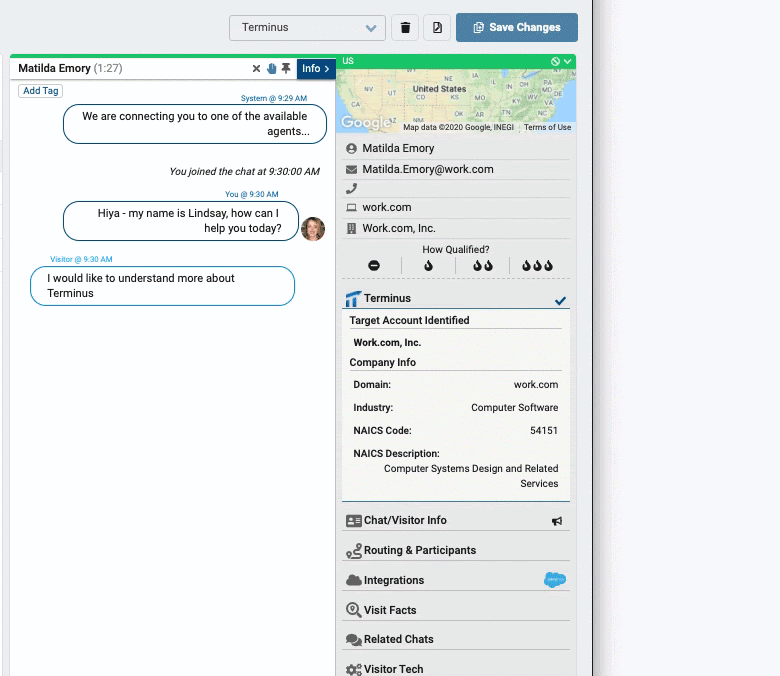Click Computer Systems Design NAICS description
This screenshot has height=676, width=780.
471,476
